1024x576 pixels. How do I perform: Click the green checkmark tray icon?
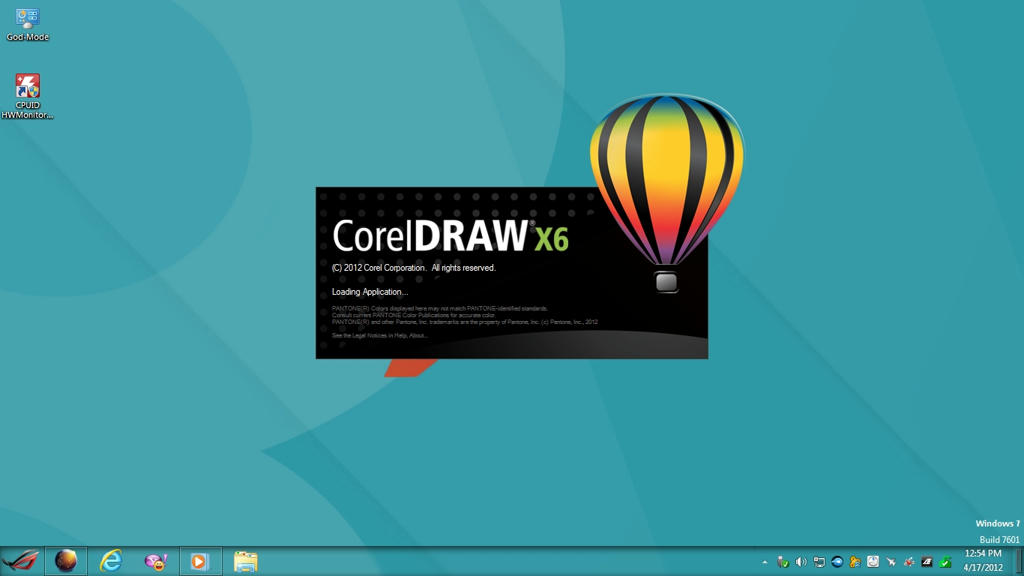pyautogui.click(x=945, y=562)
